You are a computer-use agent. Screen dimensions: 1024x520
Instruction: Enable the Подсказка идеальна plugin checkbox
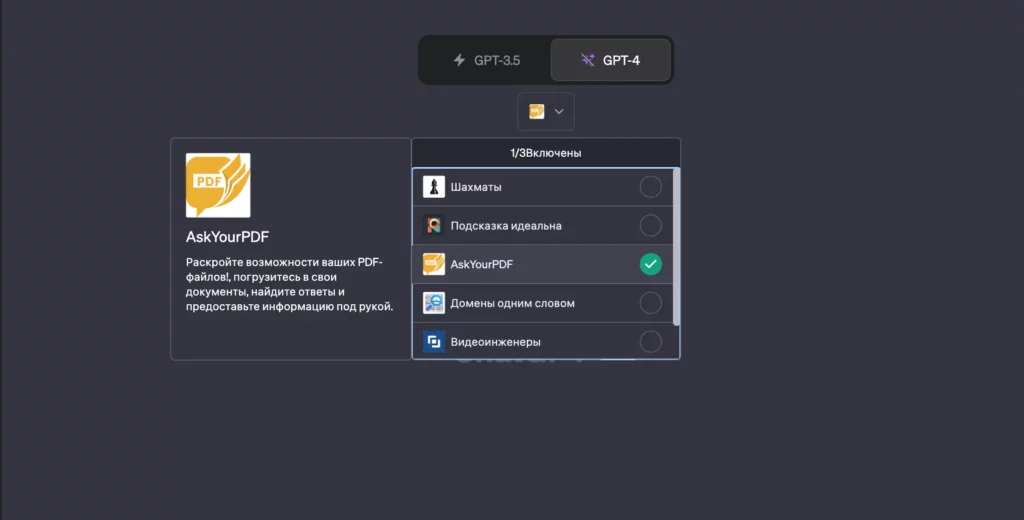[650, 225]
